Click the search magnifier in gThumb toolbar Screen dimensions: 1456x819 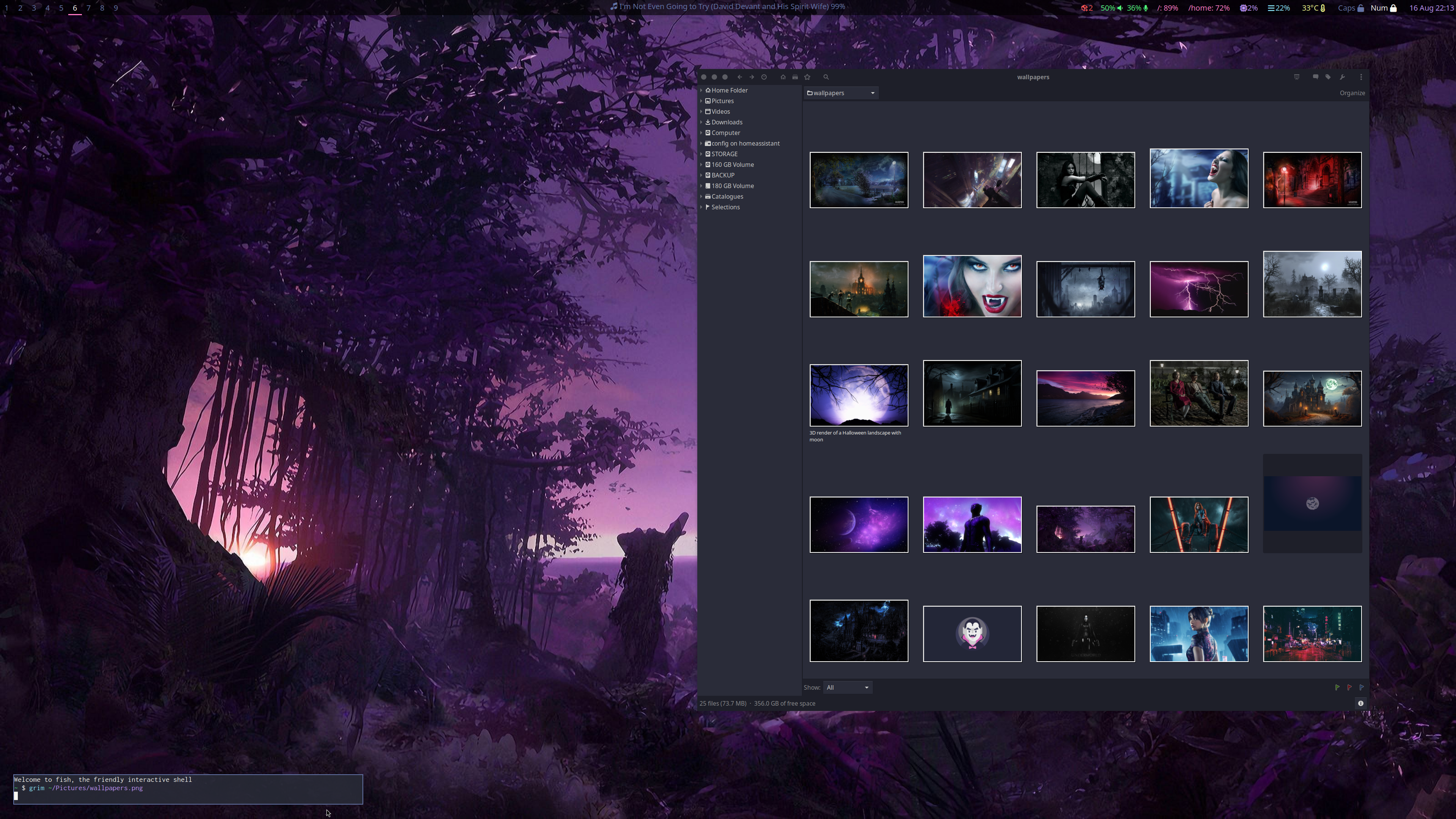826,77
